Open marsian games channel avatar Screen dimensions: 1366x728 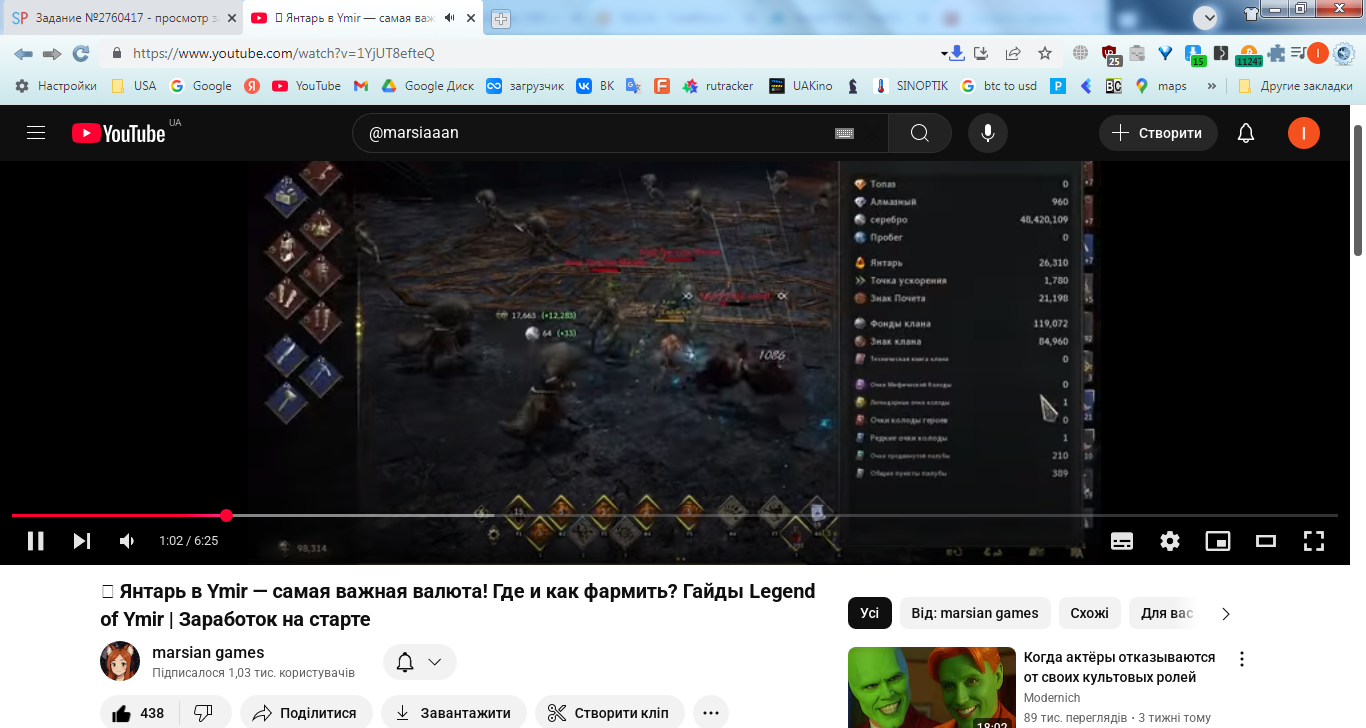(x=120, y=661)
